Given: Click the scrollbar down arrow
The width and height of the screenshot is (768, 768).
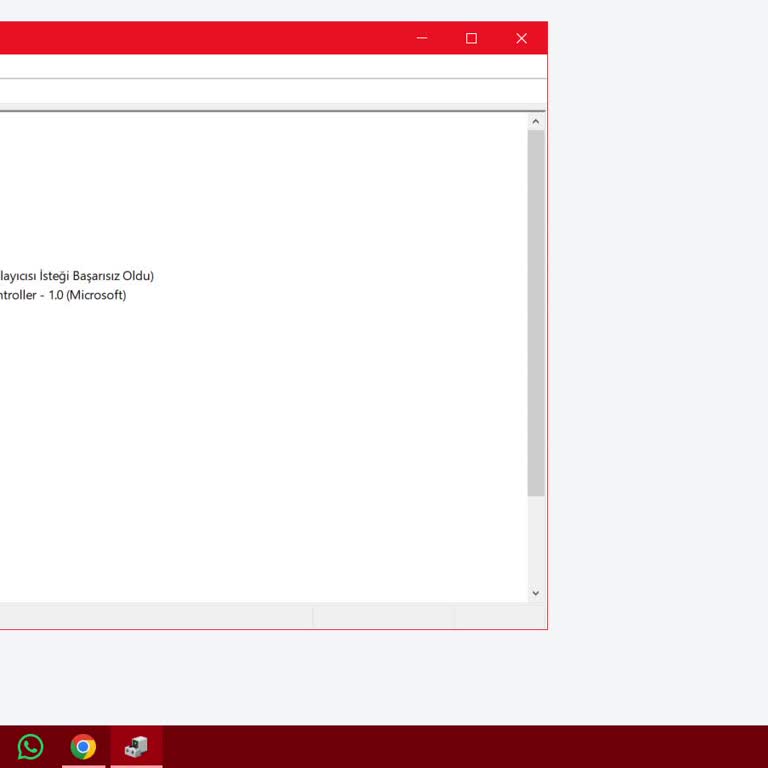Looking at the screenshot, I should pos(536,593).
